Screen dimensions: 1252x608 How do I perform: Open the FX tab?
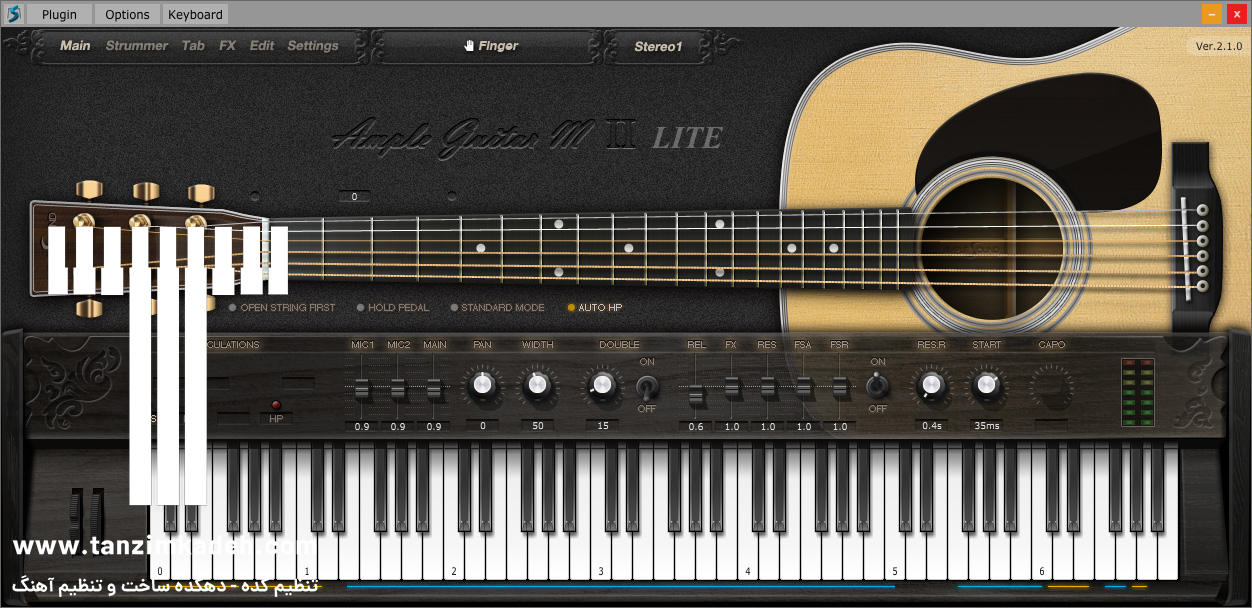227,46
